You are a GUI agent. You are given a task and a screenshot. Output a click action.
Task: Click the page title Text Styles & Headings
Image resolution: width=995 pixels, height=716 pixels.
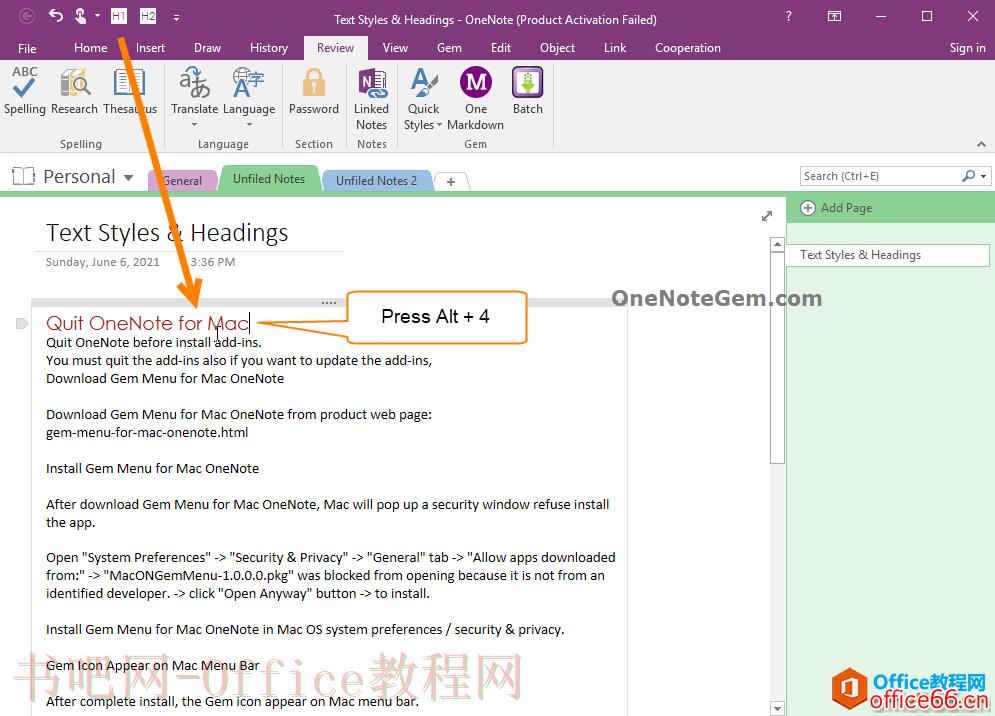coord(167,233)
